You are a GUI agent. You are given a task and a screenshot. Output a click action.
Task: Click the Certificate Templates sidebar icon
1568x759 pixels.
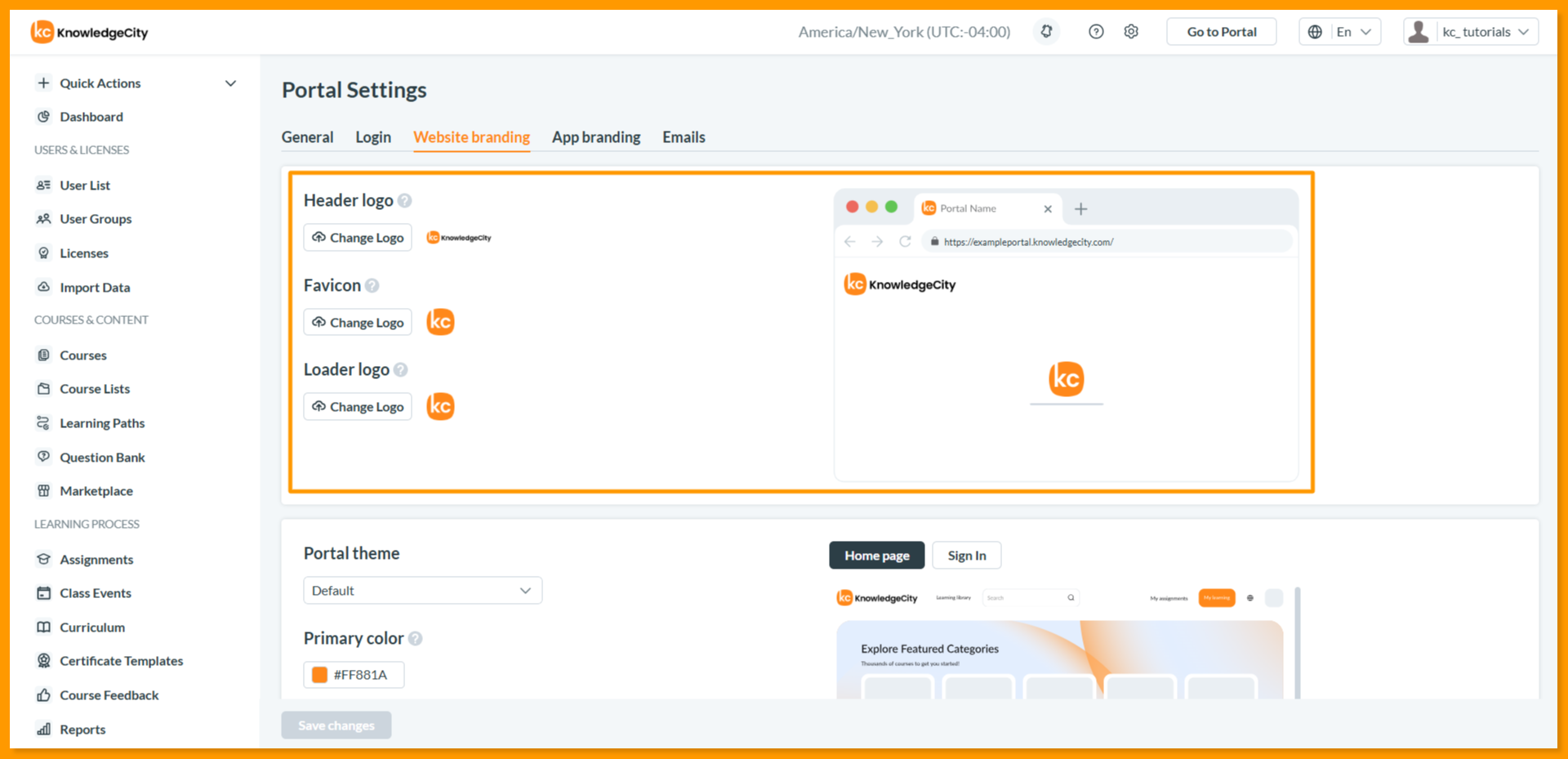(x=44, y=661)
